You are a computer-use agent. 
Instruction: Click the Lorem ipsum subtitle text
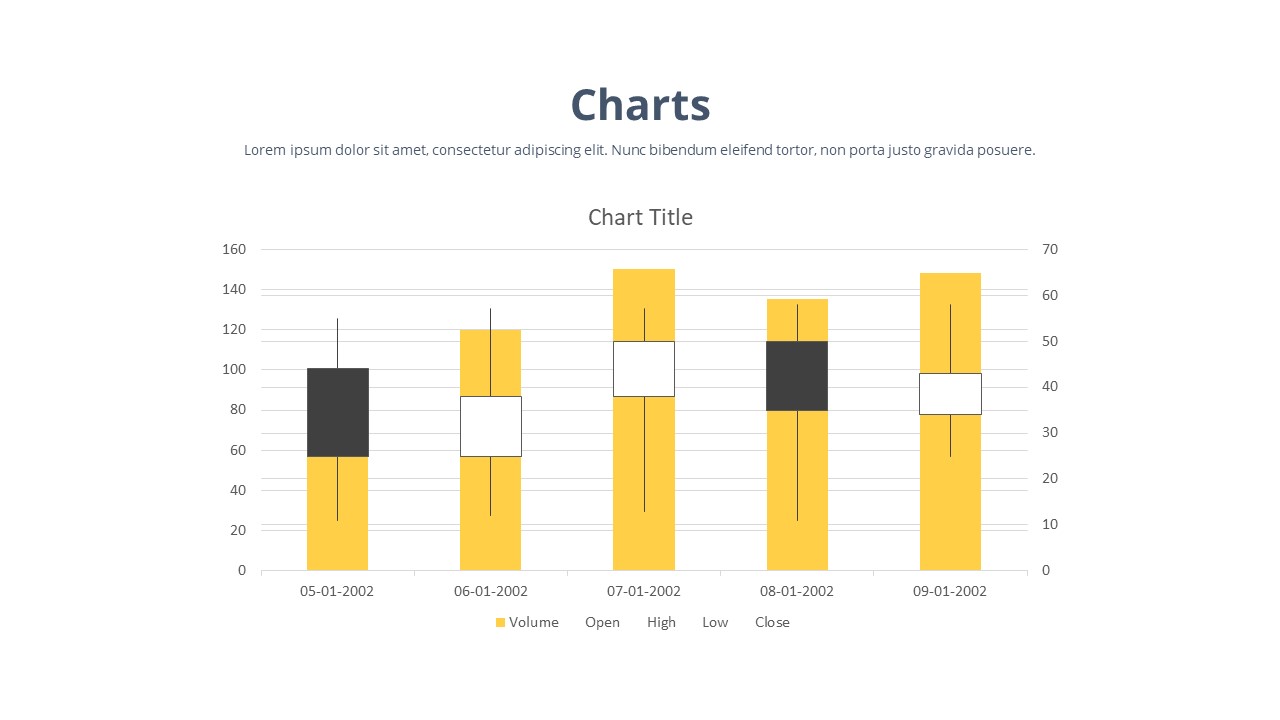tap(639, 150)
